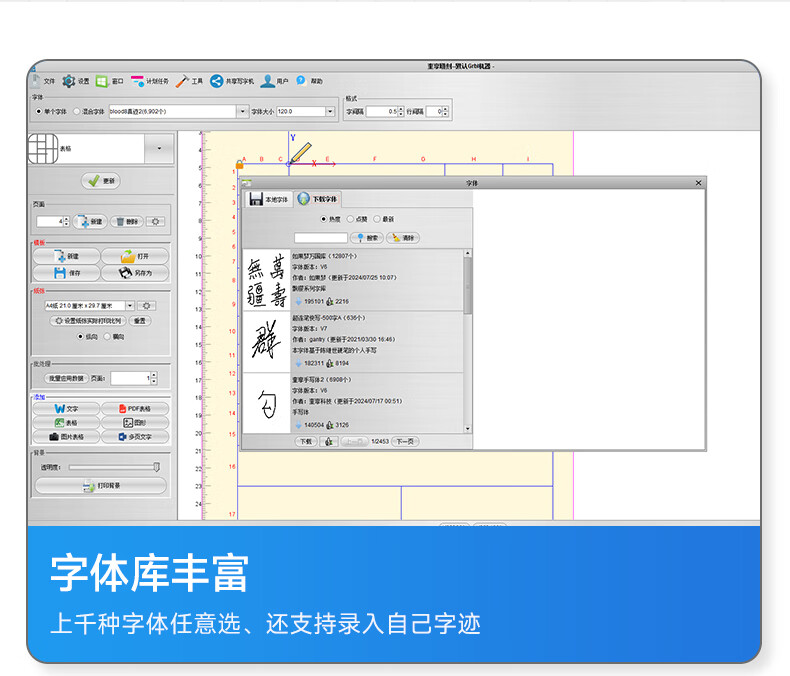Open the 计划任务 scheduled tasks menu
The width and height of the screenshot is (790, 676).
150,81
